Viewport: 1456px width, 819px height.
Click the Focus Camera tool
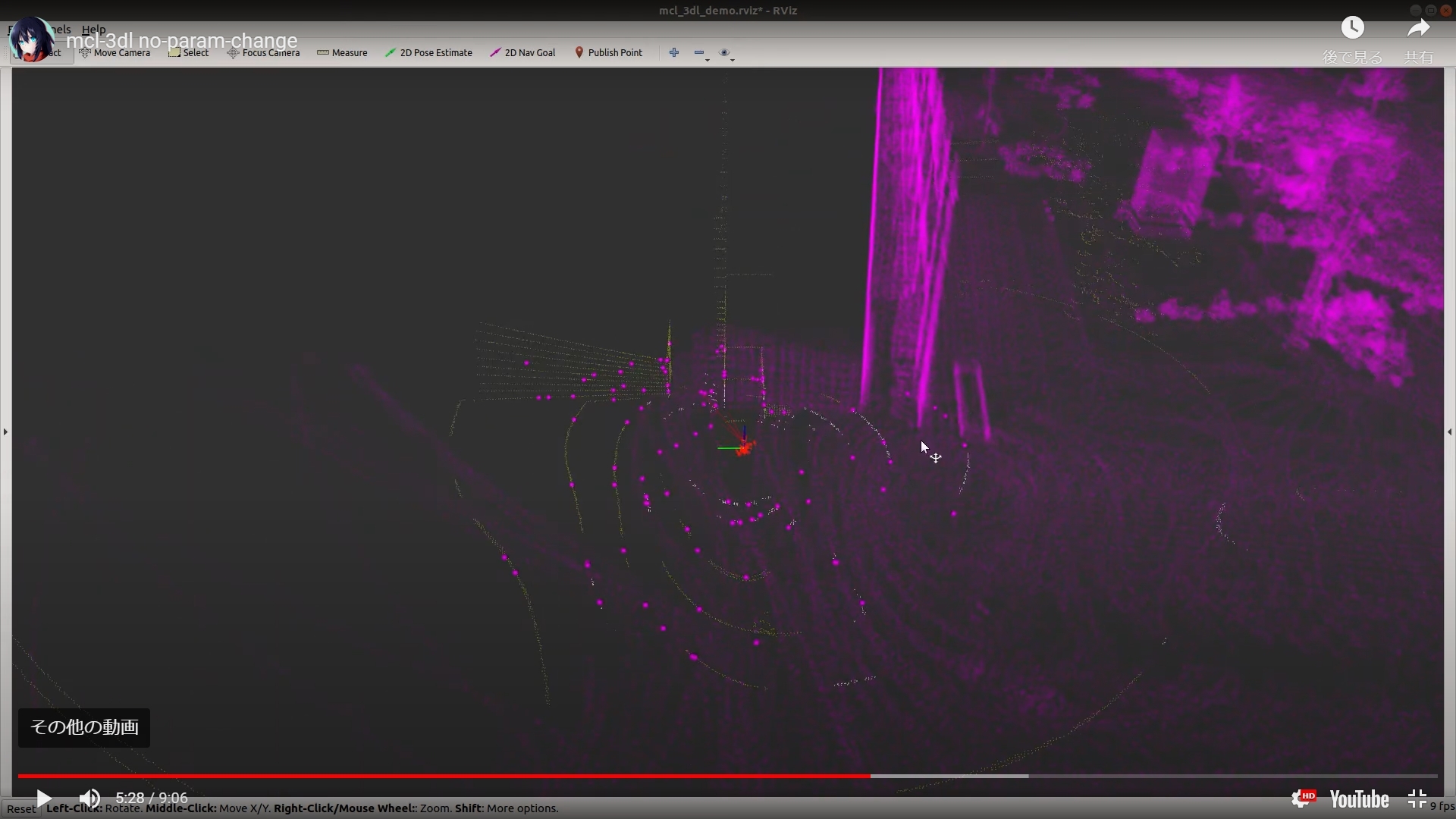pos(263,52)
